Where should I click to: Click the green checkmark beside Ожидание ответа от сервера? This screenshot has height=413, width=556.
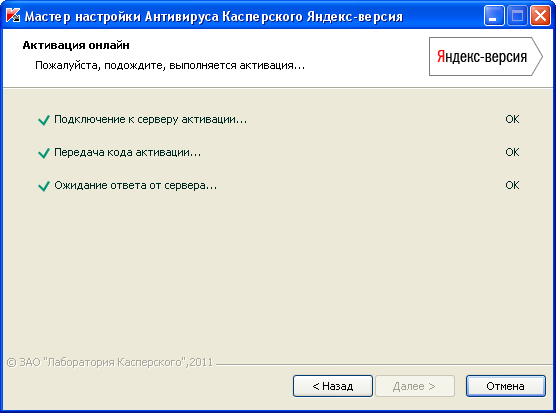[x=44, y=186]
